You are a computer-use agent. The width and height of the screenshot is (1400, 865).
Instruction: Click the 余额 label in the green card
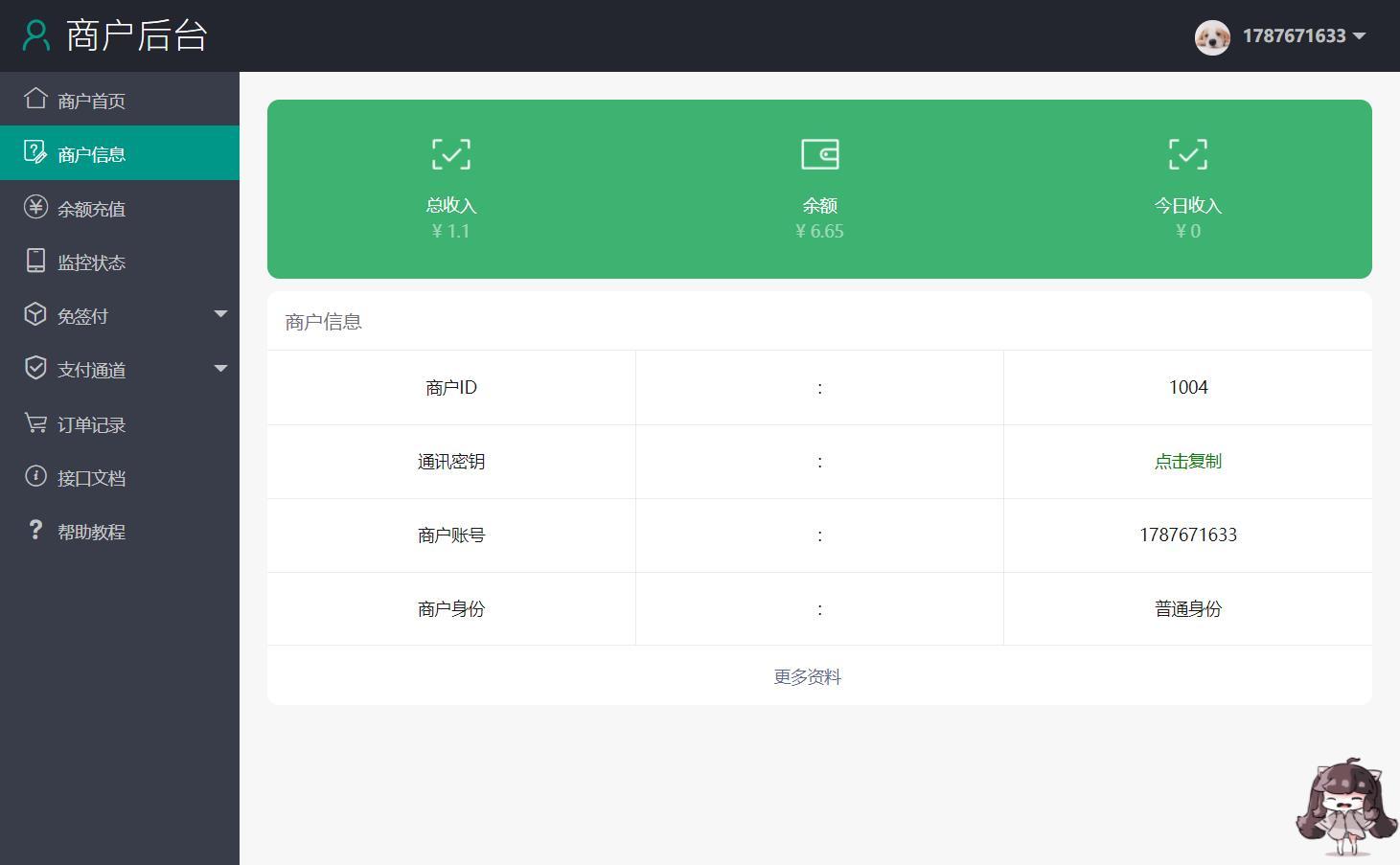[820, 205]
